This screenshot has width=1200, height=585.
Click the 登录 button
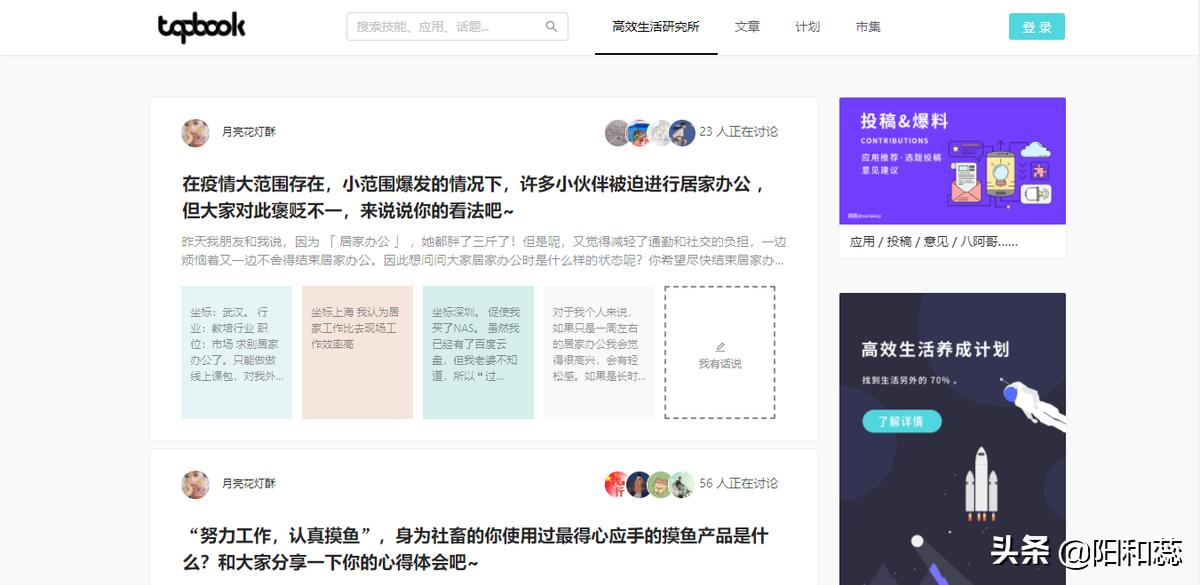point(1036,26)
